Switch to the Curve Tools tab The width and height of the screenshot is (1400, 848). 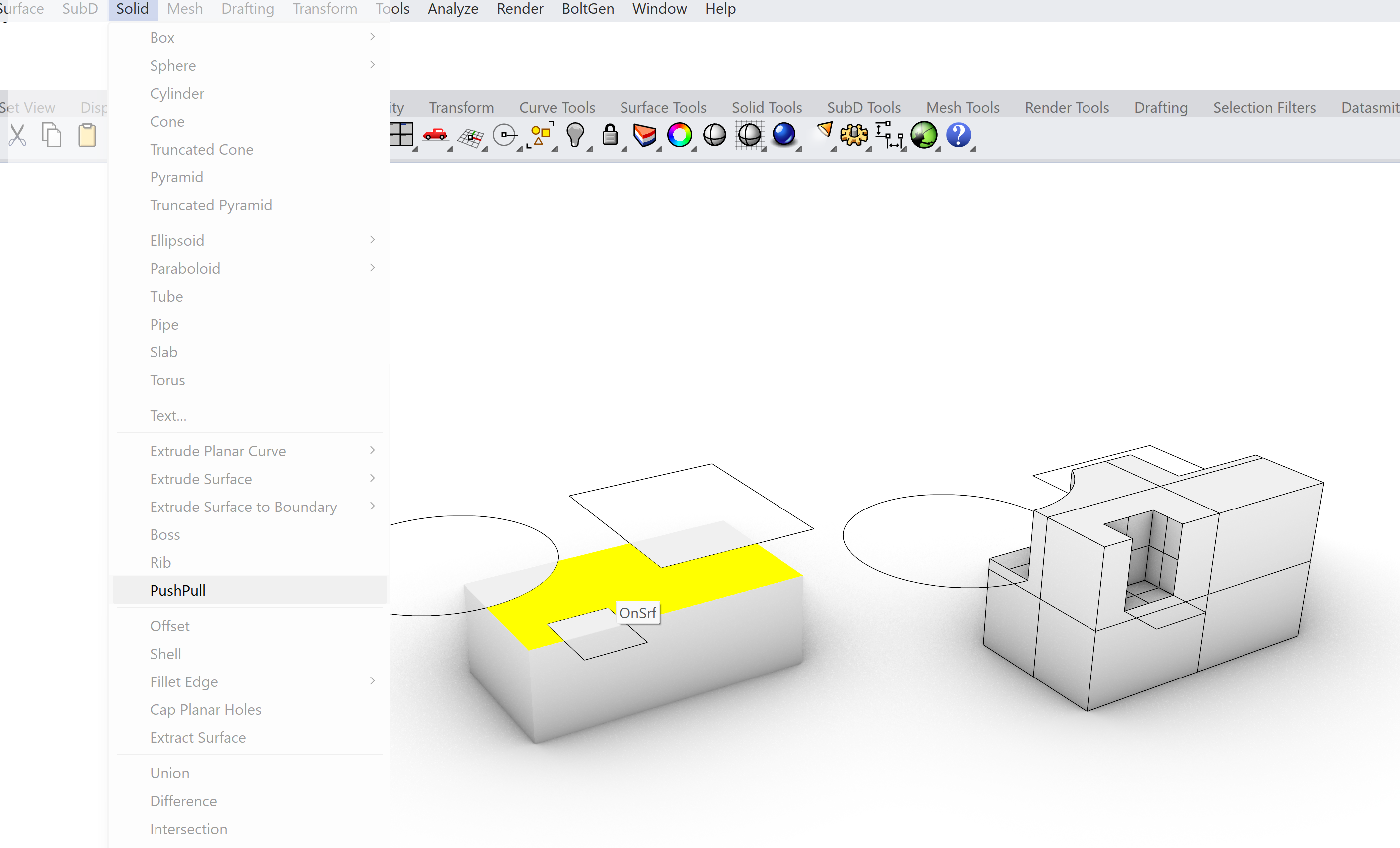(x=557, y=107)
